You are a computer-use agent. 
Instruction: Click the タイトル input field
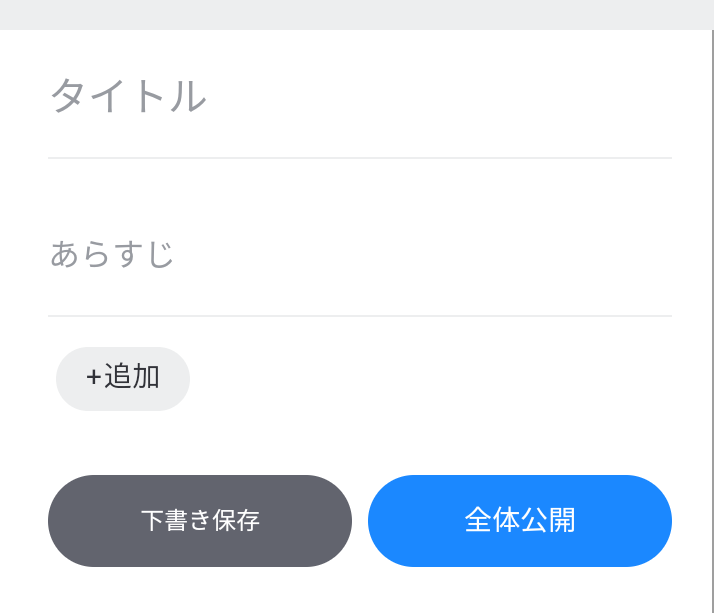click(360, 96)
